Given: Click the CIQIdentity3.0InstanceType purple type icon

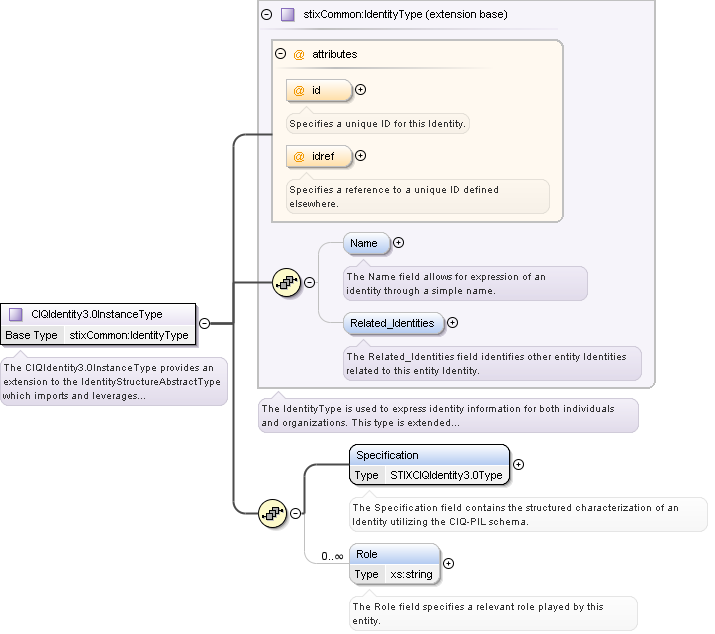Looking at the screenshot, I should [x=16, y=314].
